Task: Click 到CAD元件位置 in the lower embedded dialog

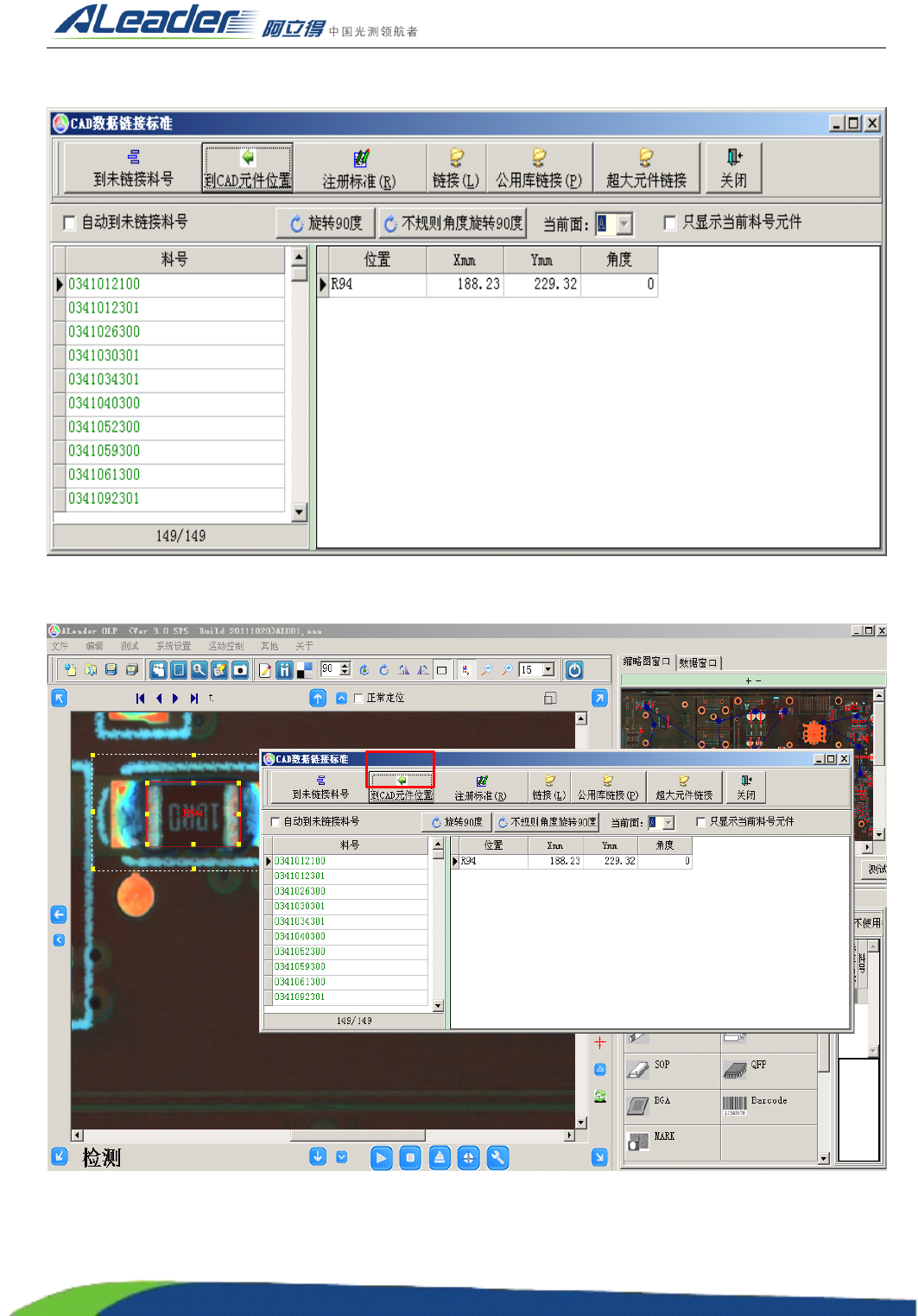Action: 402,788
